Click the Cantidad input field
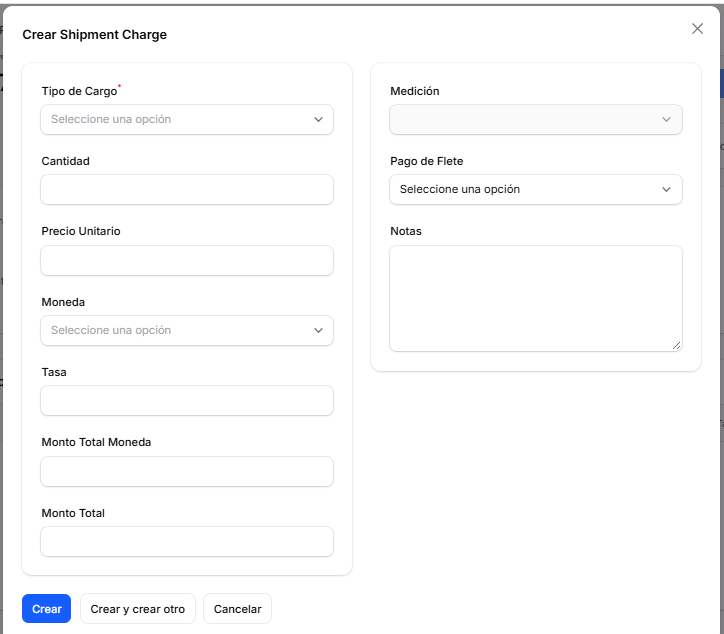 (x=187, y=189)
